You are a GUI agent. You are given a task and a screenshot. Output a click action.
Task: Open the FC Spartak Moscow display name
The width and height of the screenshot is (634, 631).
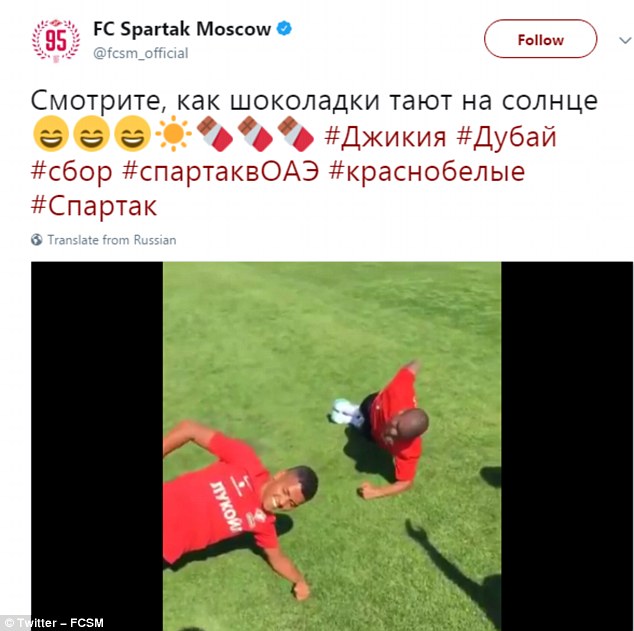182,29
